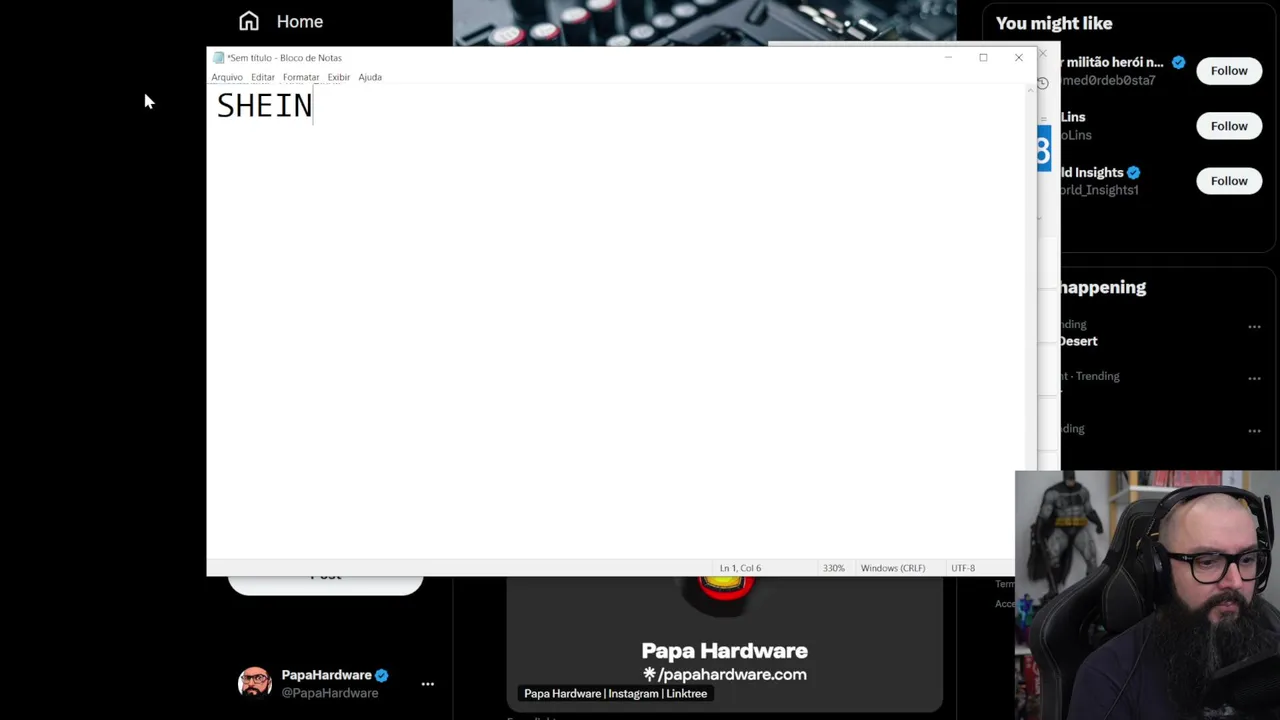
Task: Click 'UTF-8' encoding in the status bar
Action: point(963,568)
